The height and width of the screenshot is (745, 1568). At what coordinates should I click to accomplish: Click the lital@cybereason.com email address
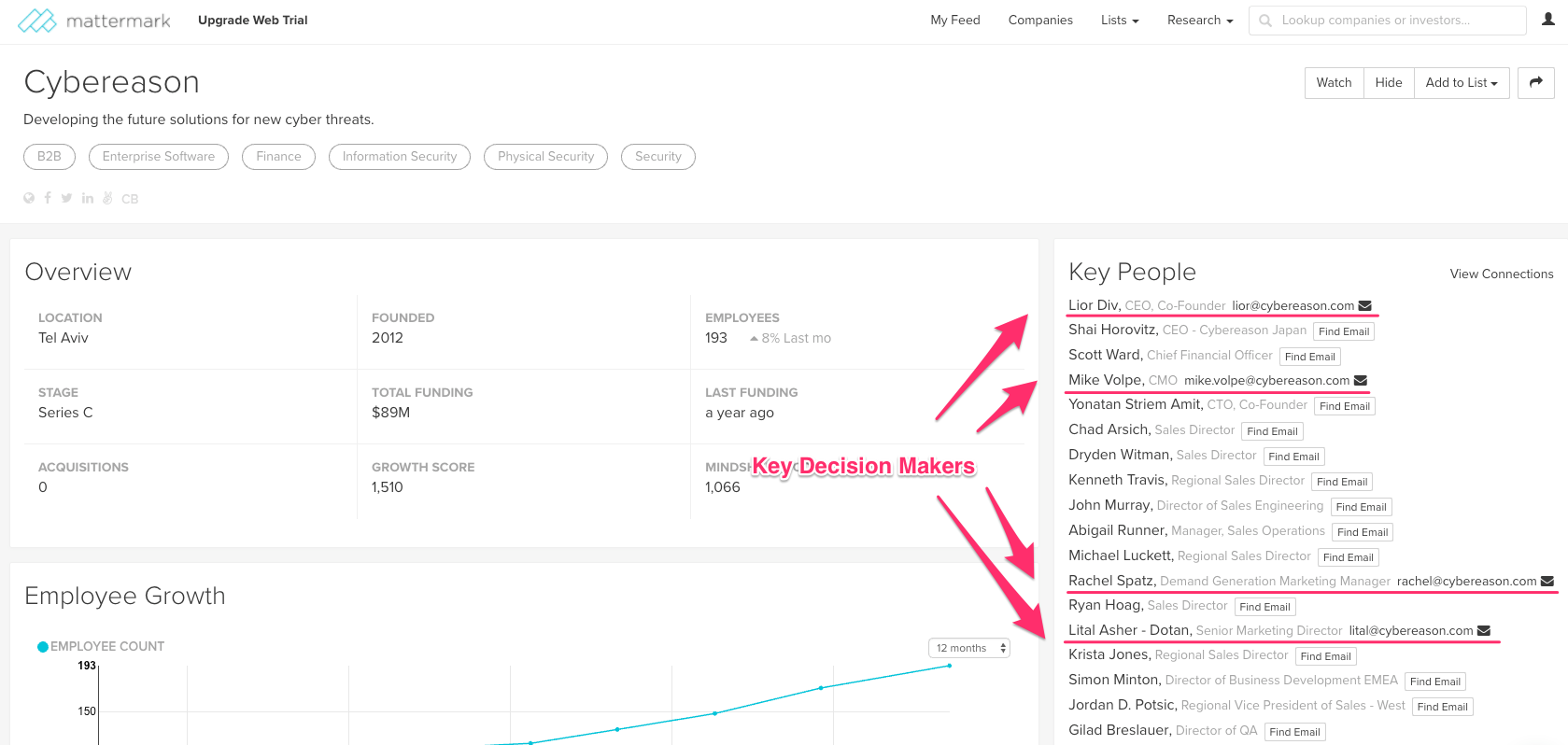tap(1411, 630)
